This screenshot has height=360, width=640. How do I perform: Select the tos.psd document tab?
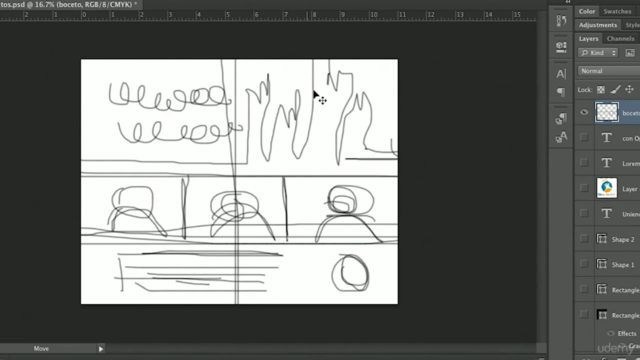[69, 4]
